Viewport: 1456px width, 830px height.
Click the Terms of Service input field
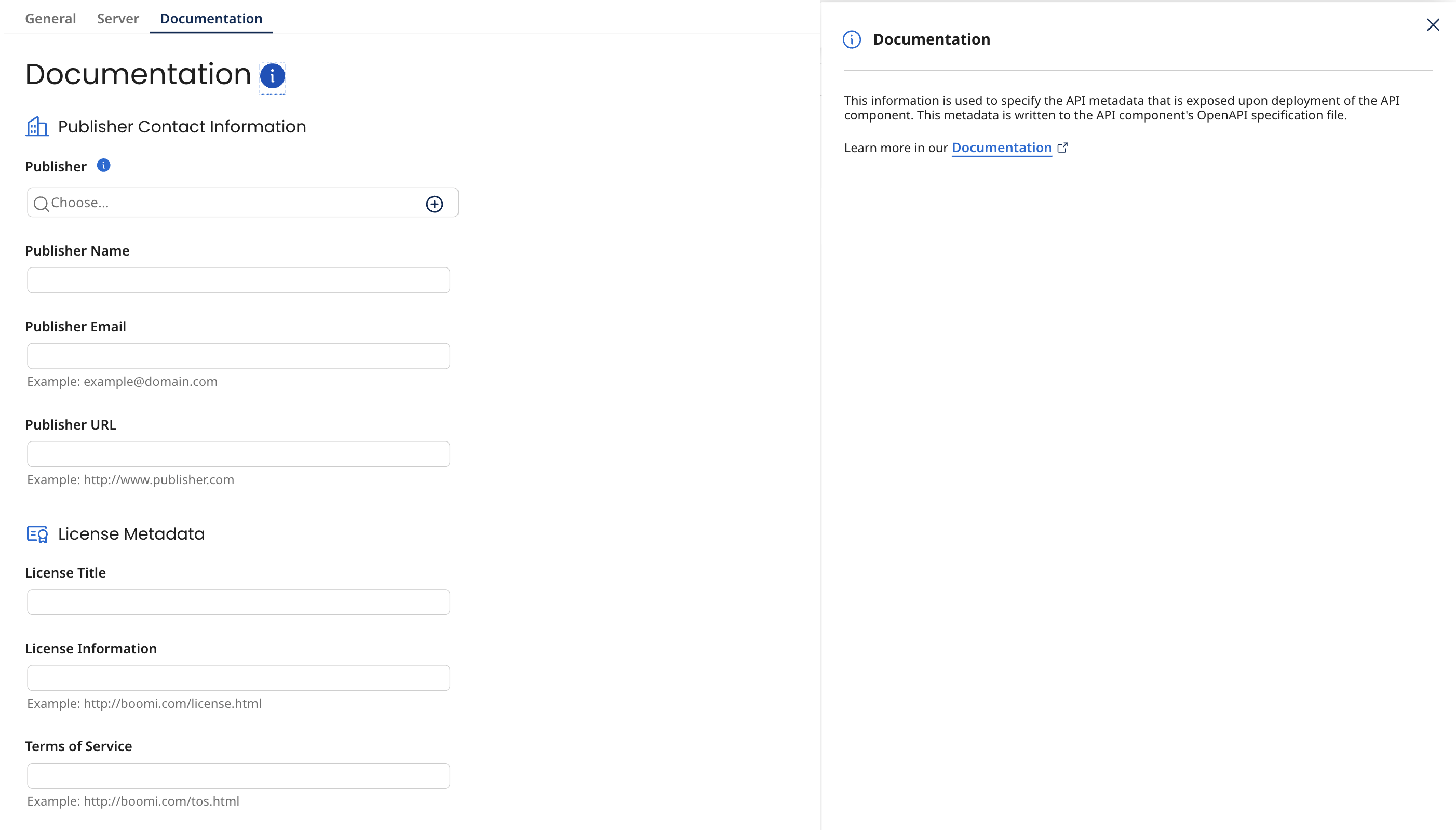tap(238, 775)
